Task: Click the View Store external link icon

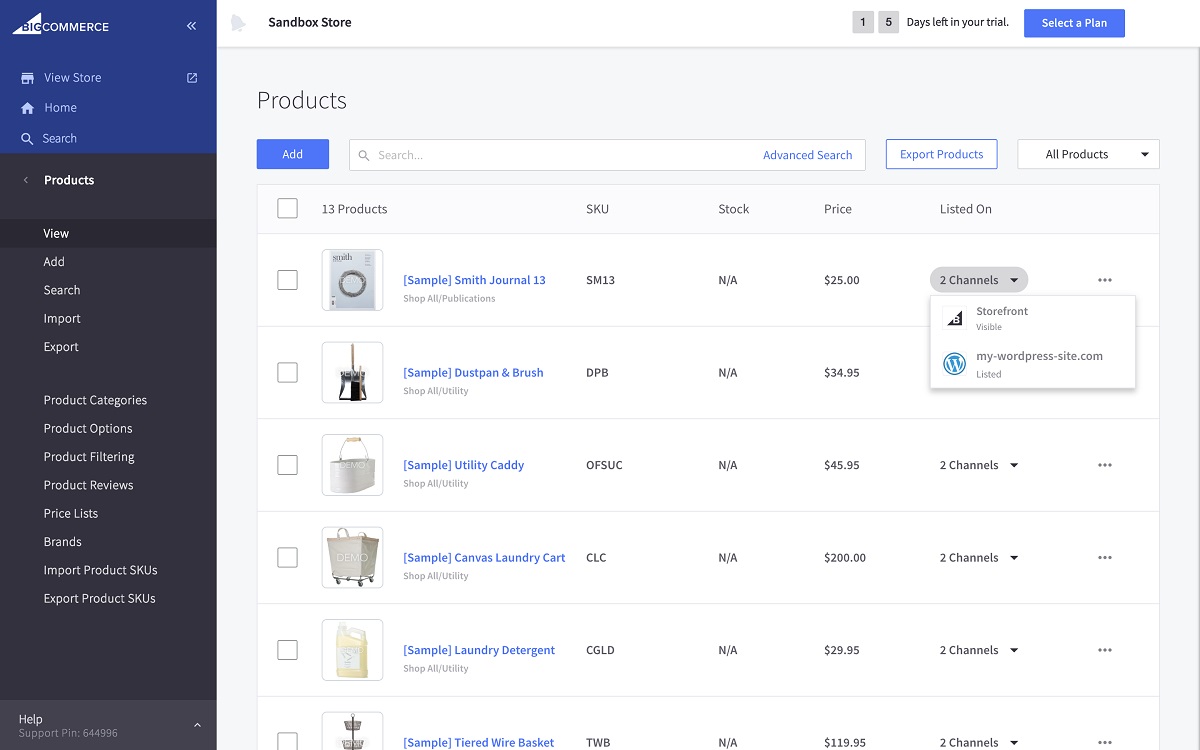Action: coord(192,78)
